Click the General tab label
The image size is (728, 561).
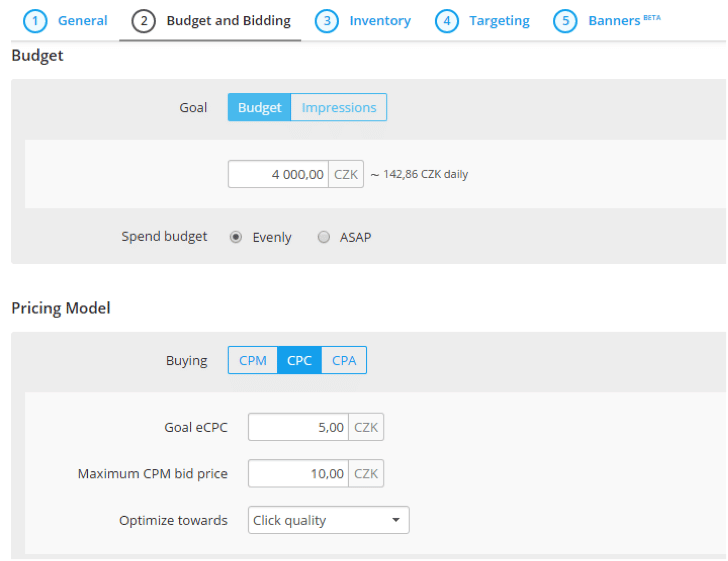[x=82, y=21]
